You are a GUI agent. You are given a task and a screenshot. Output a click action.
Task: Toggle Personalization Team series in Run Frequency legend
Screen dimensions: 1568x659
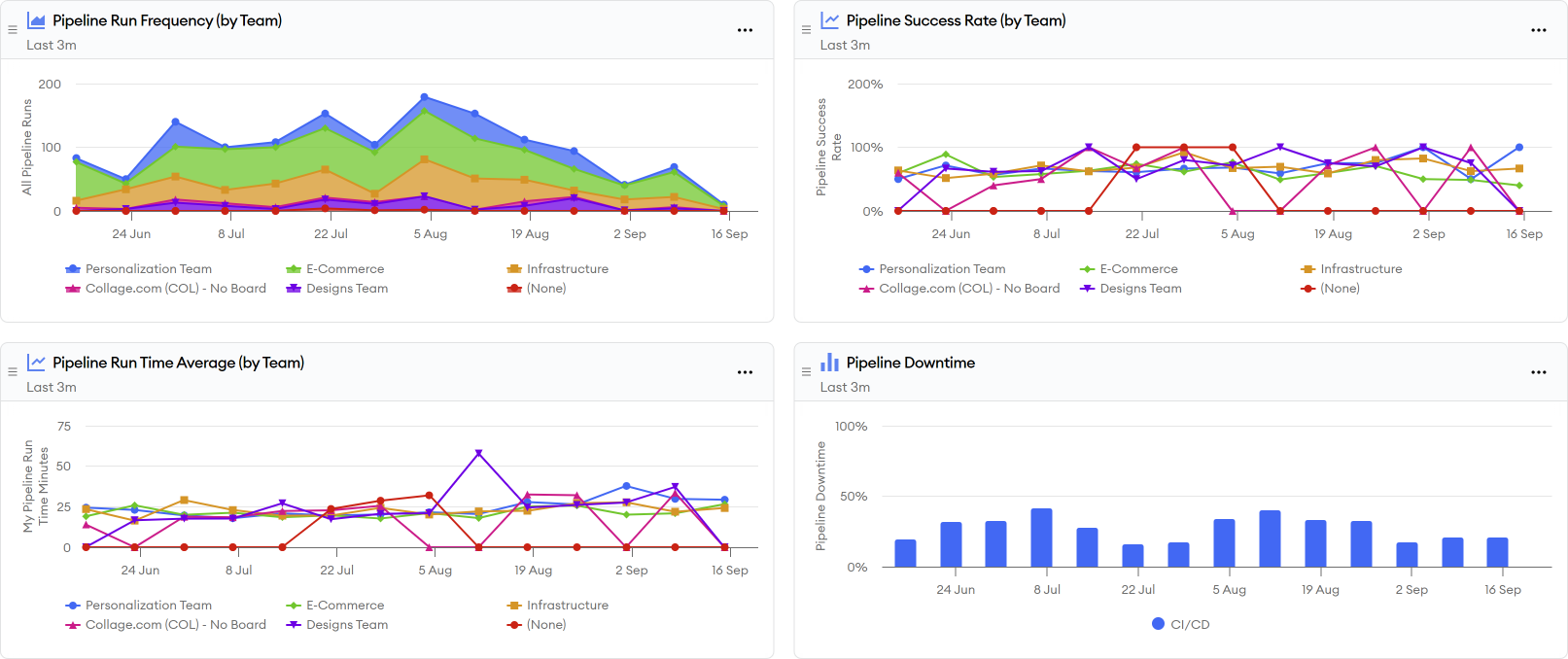coord(148,269)
